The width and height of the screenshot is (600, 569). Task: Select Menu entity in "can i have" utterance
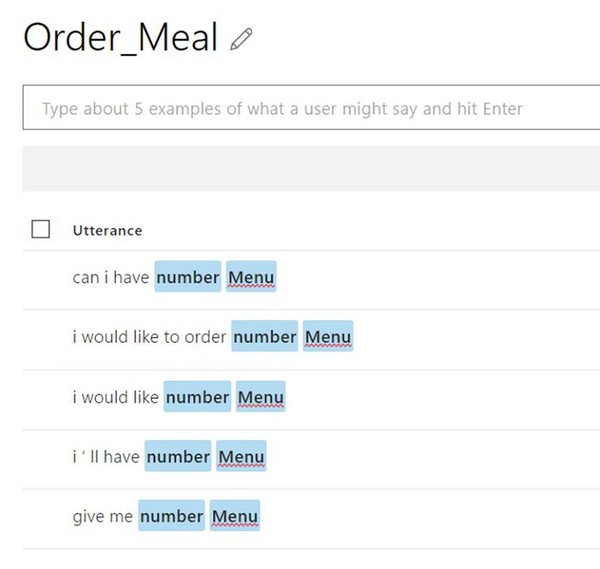[250, 277]
